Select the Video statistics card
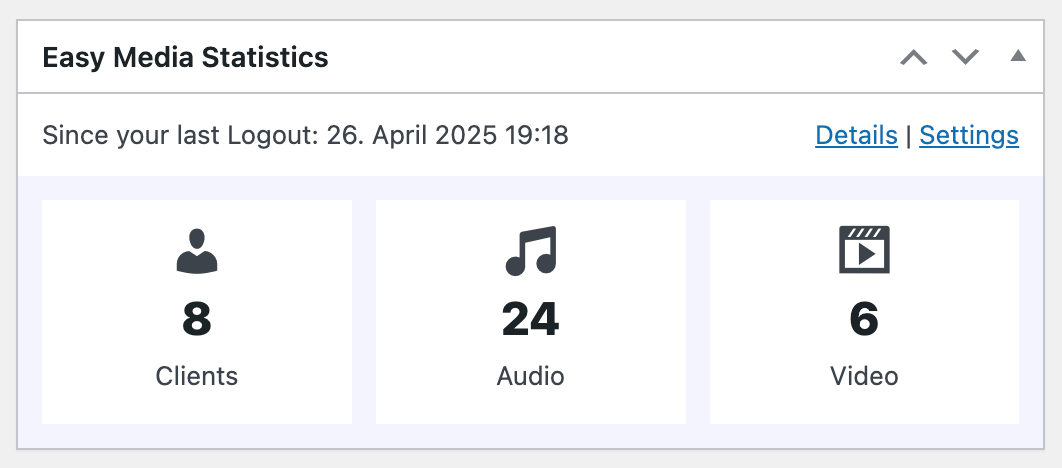The height and width of the screenshot is (468, 1062). pyautogui.click(x=864, y=312)
